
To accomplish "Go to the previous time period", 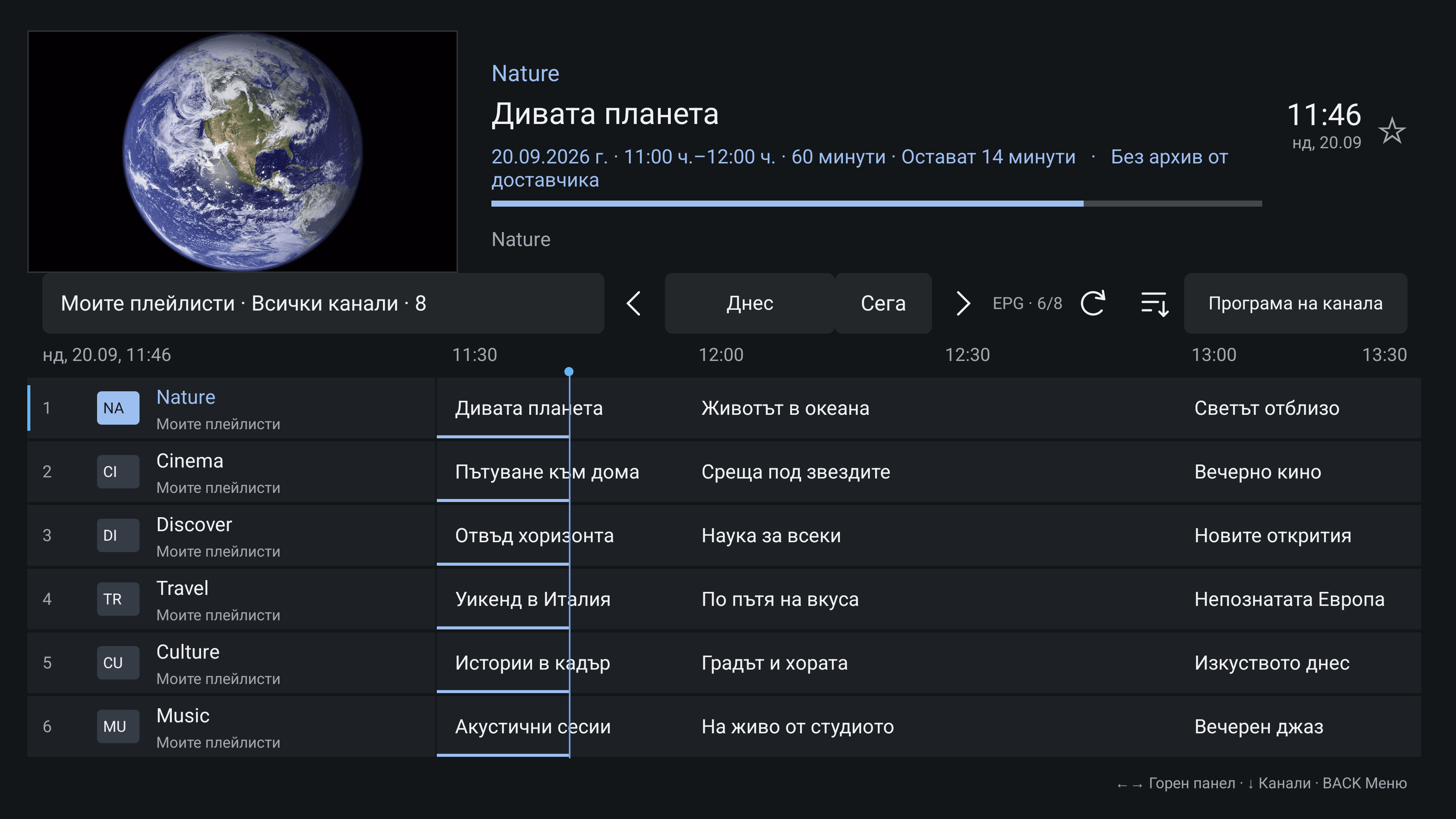I will pos(634,303).
